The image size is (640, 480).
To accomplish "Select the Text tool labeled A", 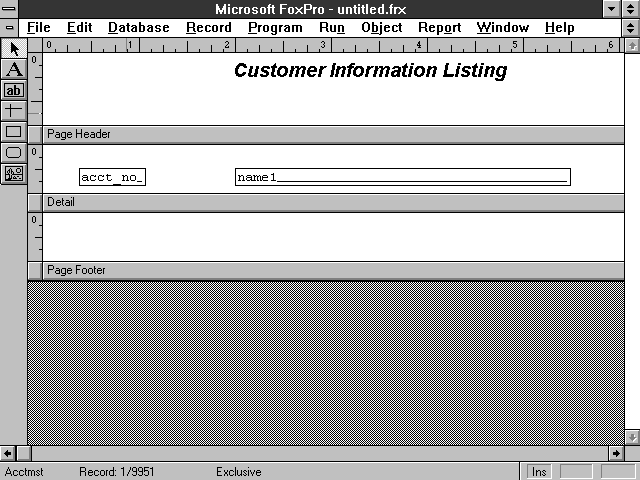I will [x=13, y=70].
